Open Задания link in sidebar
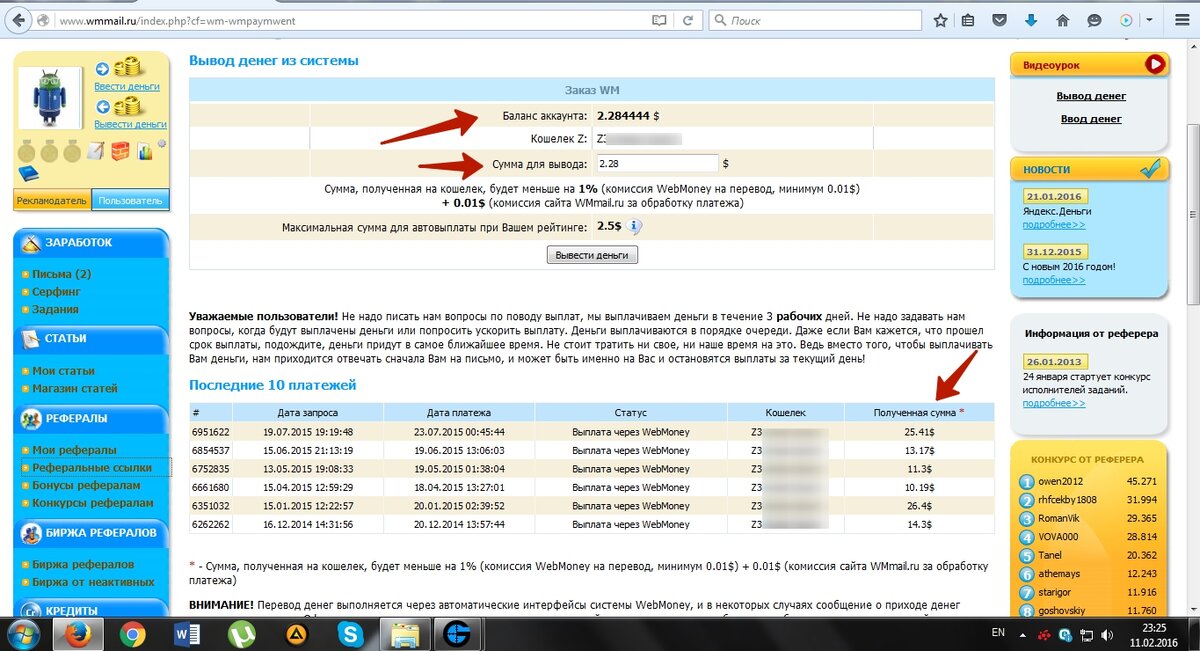 coord(55,309)
